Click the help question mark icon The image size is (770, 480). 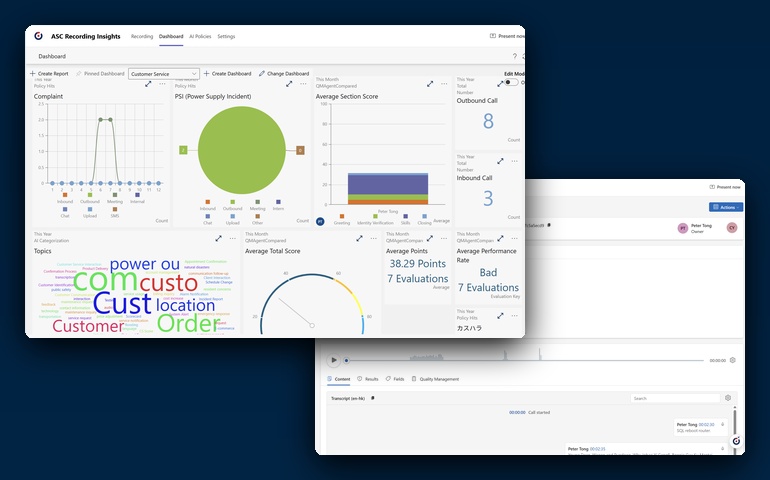pos(515,56)
